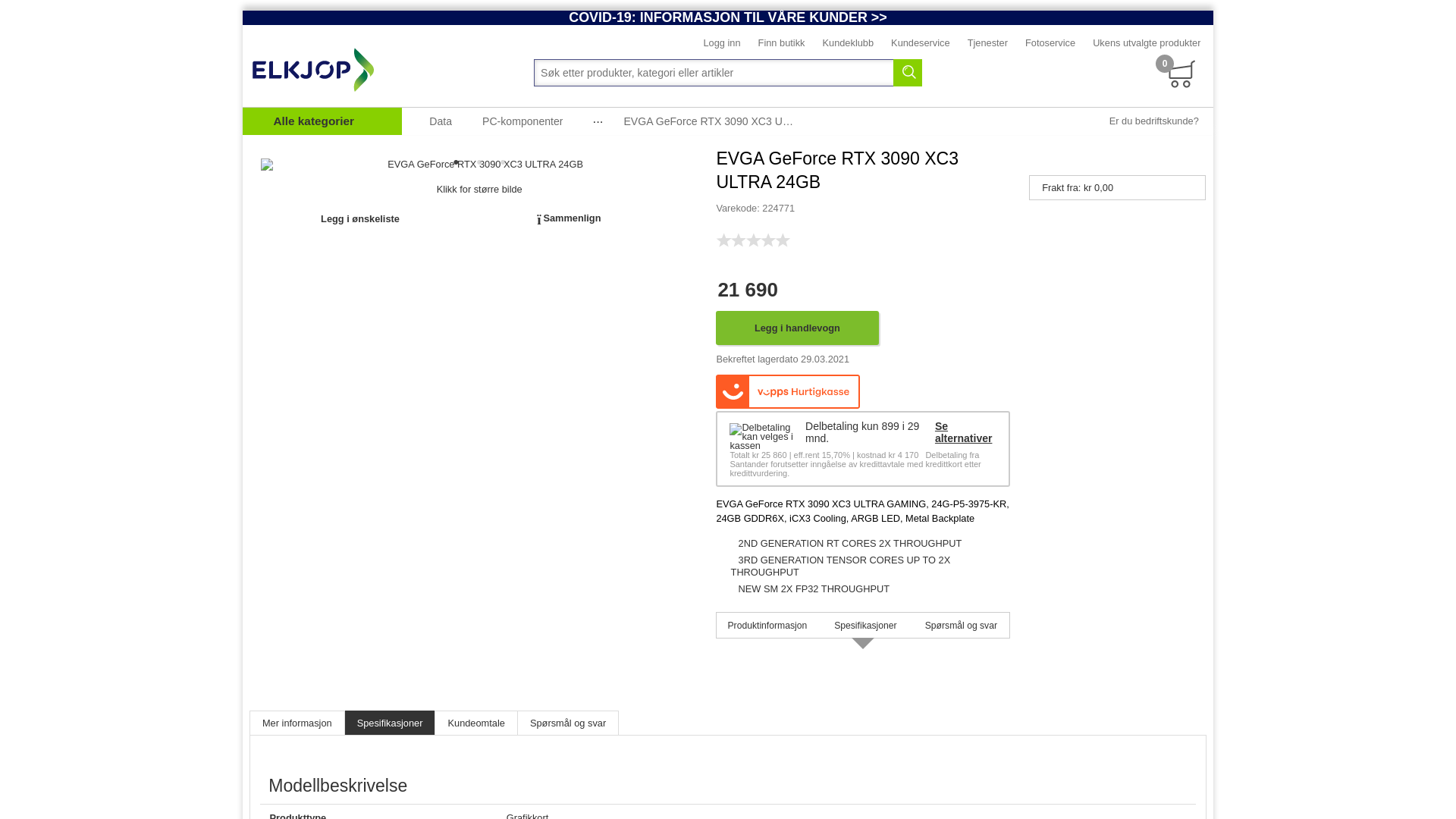Open Tjenester link
Image resolution: width=1456 pixels, height=819 pixels.
pos(987,43)
